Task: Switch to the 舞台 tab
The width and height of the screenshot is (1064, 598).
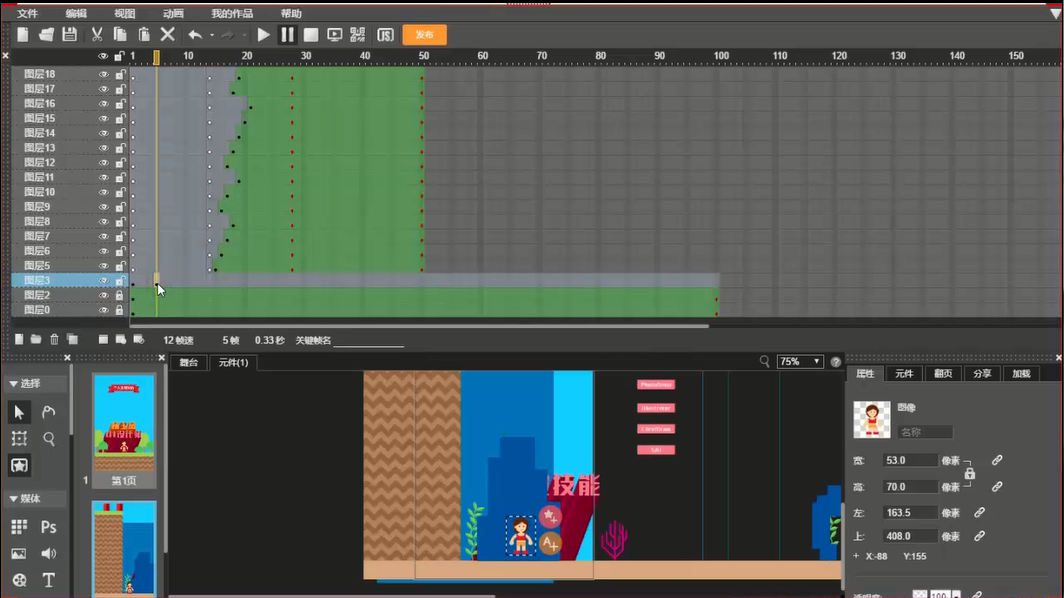Action: click(x=189, y=362)
